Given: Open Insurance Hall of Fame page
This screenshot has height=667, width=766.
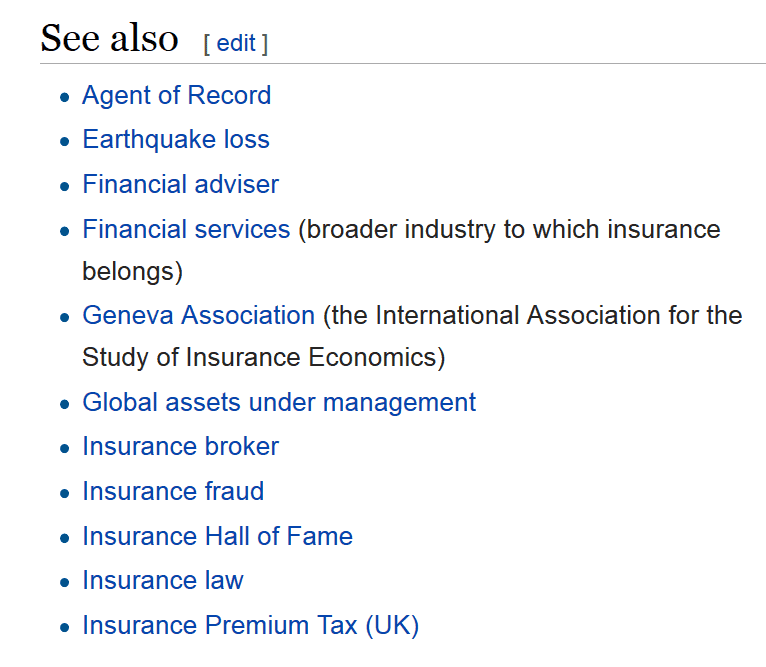Looking at the screenshot, I should 217,536.
